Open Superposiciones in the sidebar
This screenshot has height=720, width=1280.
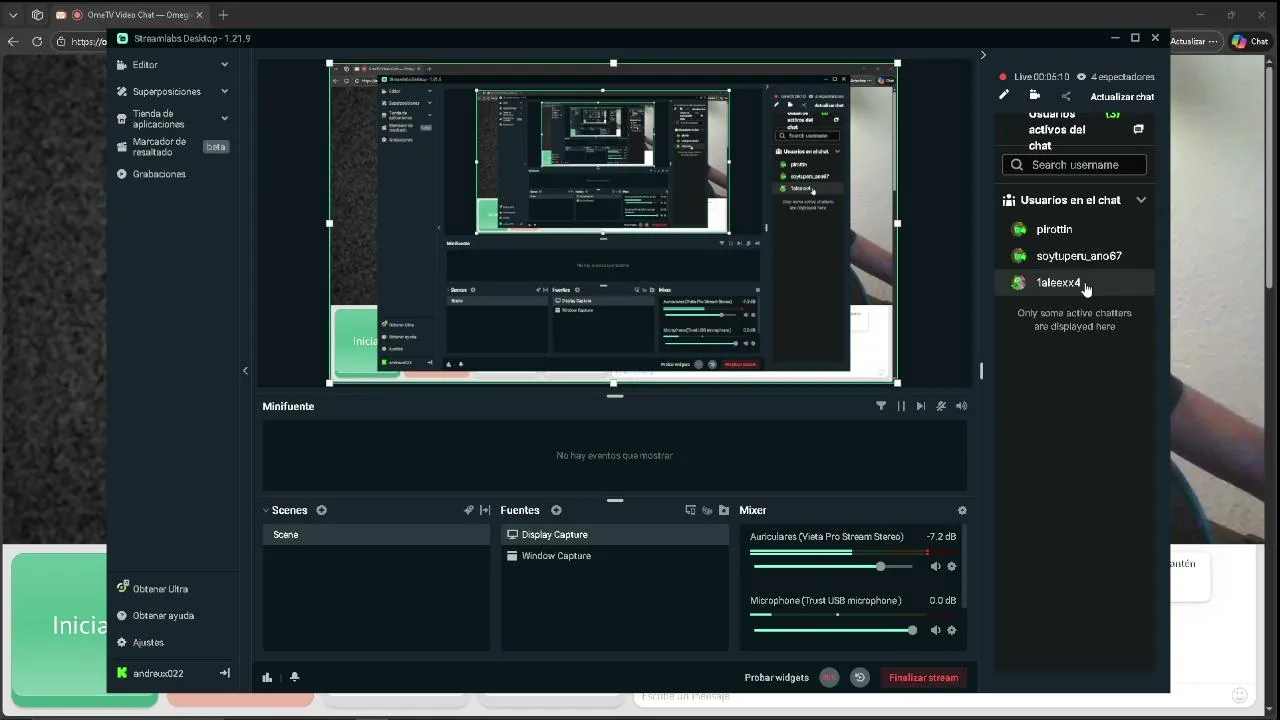[x=167, y=92]
